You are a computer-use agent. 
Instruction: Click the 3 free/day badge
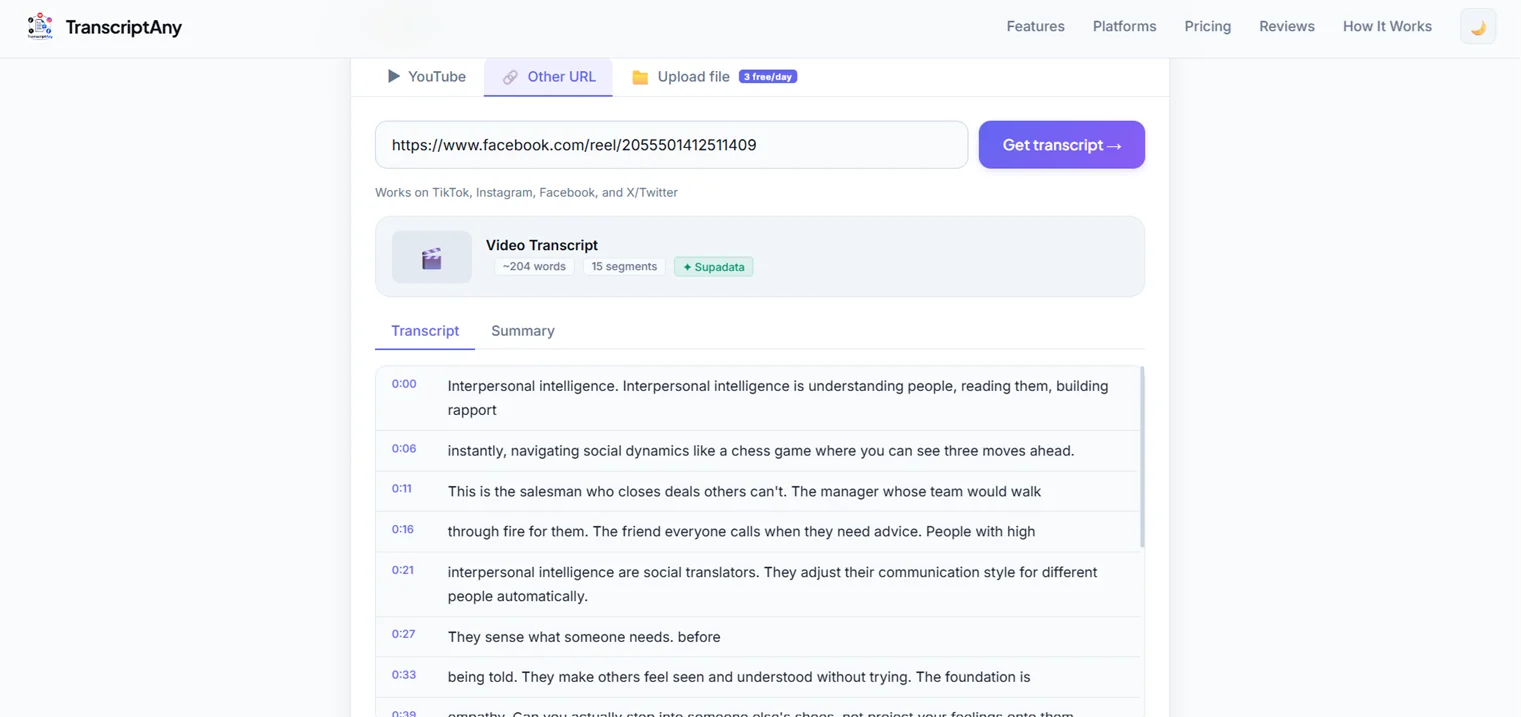(x=768, y=77)
